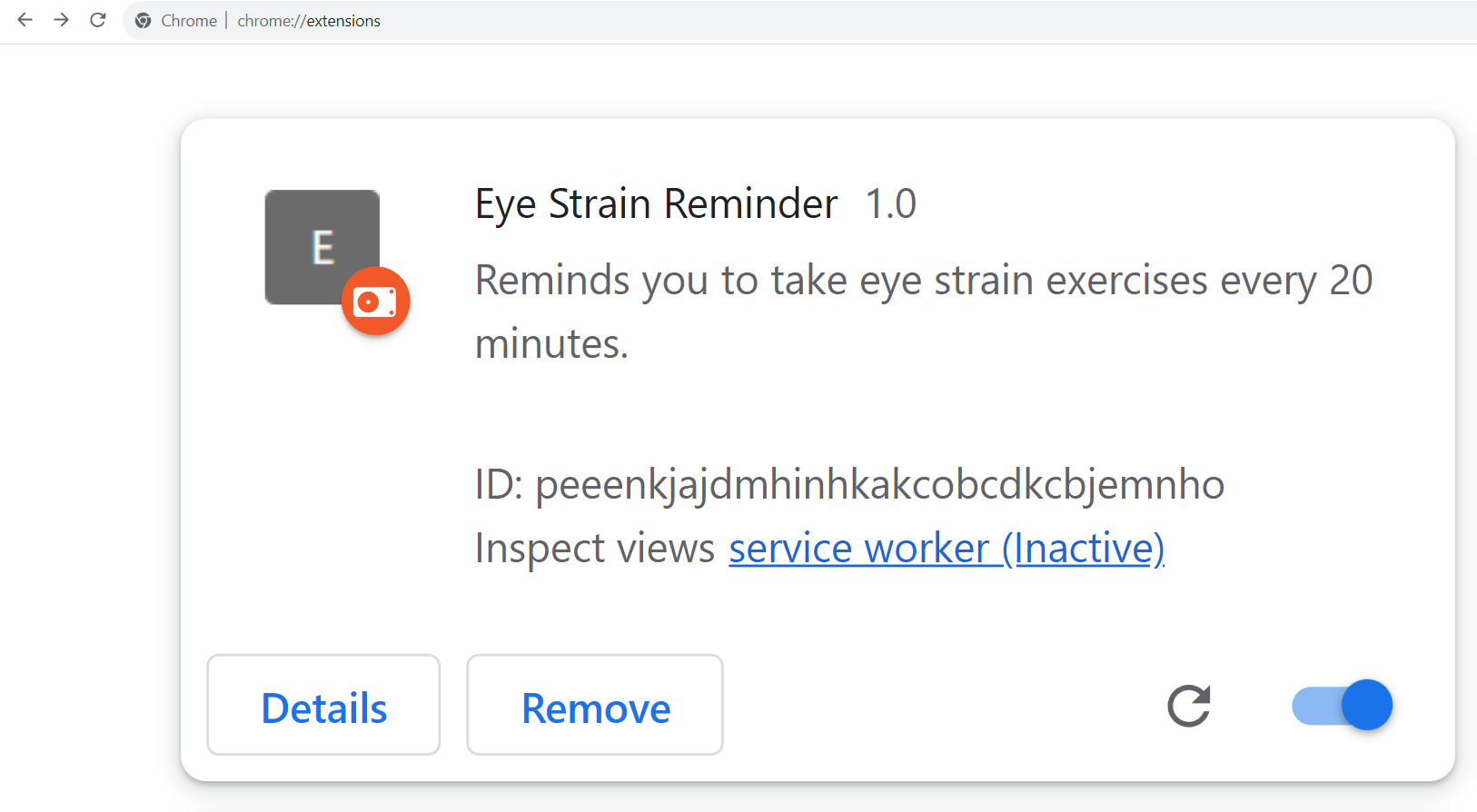Click the orange unpacked extension badge

point(375,301)
